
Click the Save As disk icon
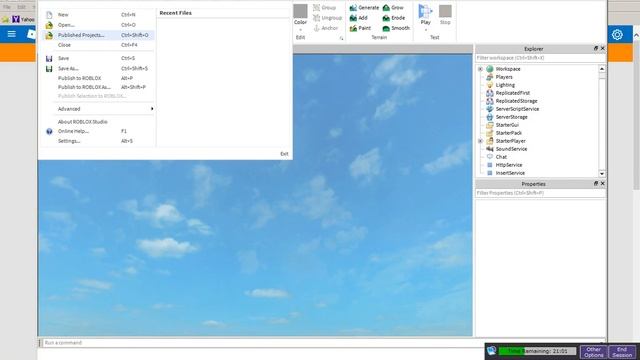coord(49,69)
